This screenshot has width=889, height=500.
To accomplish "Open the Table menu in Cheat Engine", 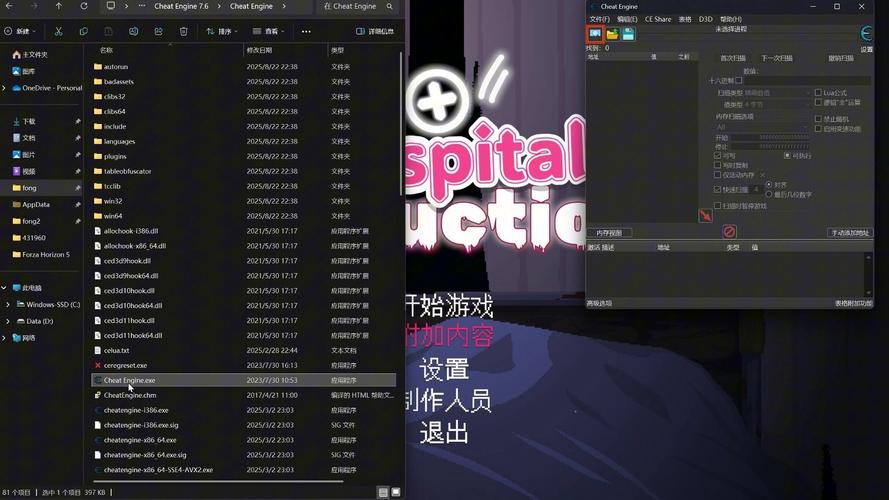I will pos(685,19).
